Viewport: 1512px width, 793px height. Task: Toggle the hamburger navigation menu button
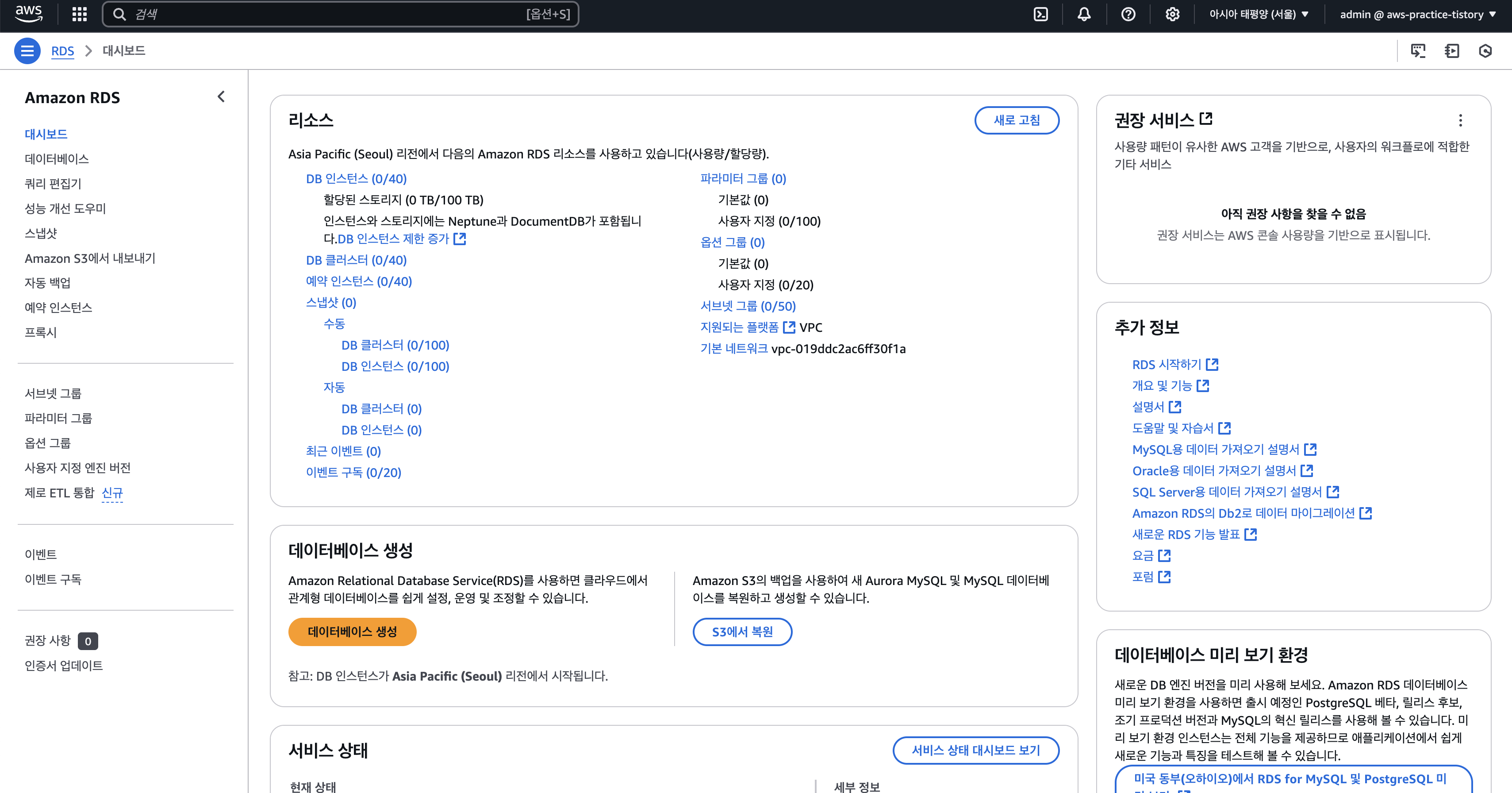coord(27,51)
